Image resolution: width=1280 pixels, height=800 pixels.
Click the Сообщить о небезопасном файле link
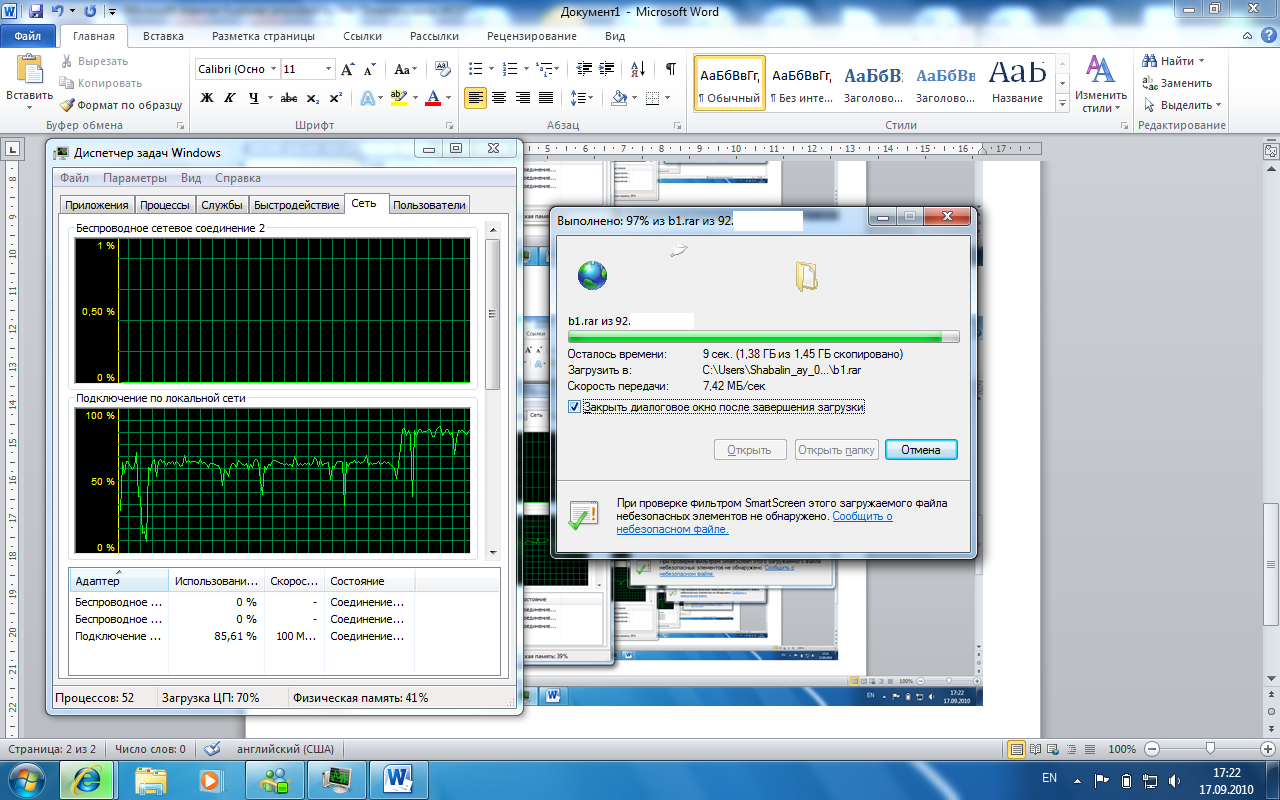(862, 517)
